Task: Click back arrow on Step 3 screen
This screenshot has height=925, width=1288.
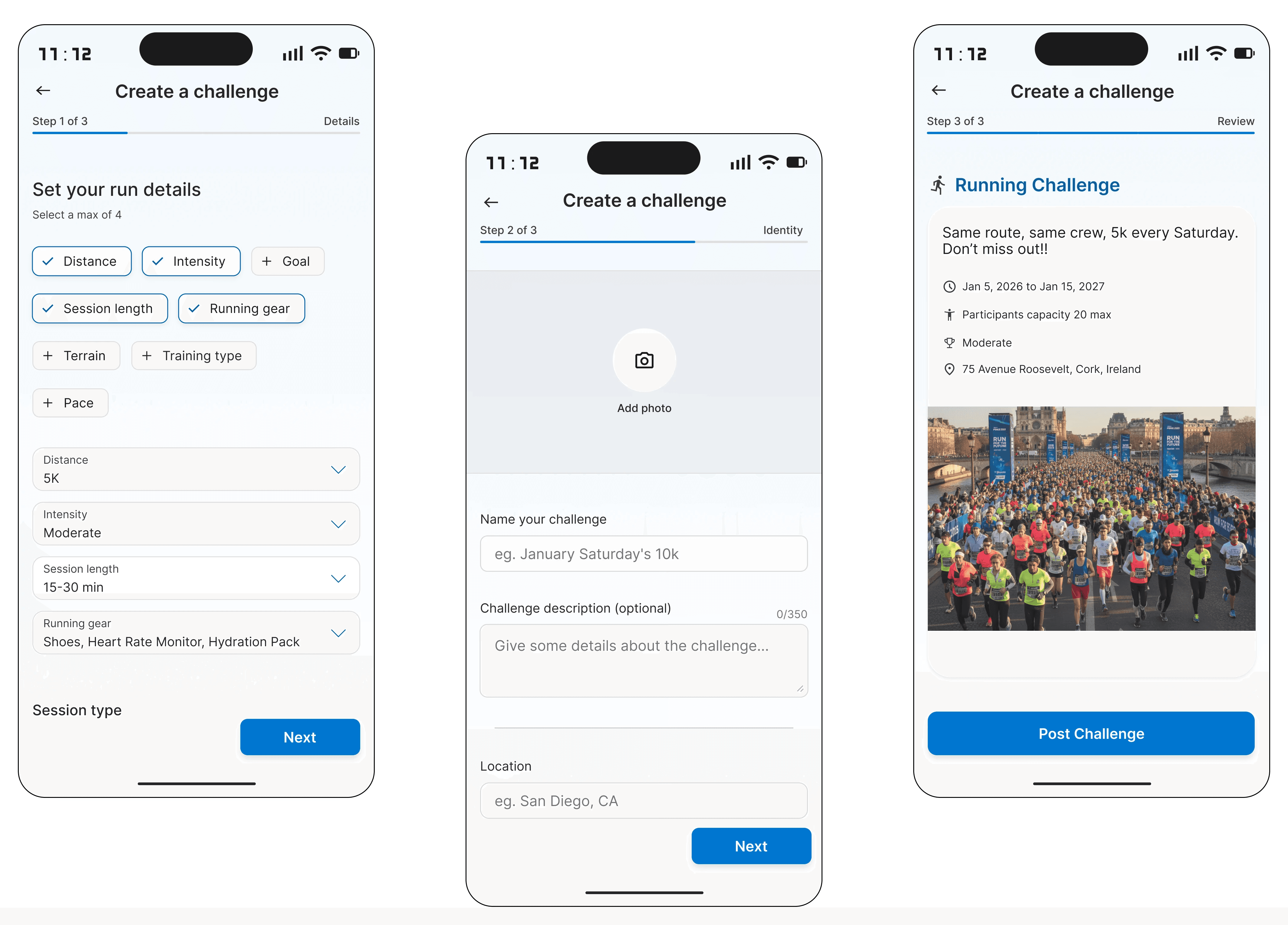Action: (938, 90)
